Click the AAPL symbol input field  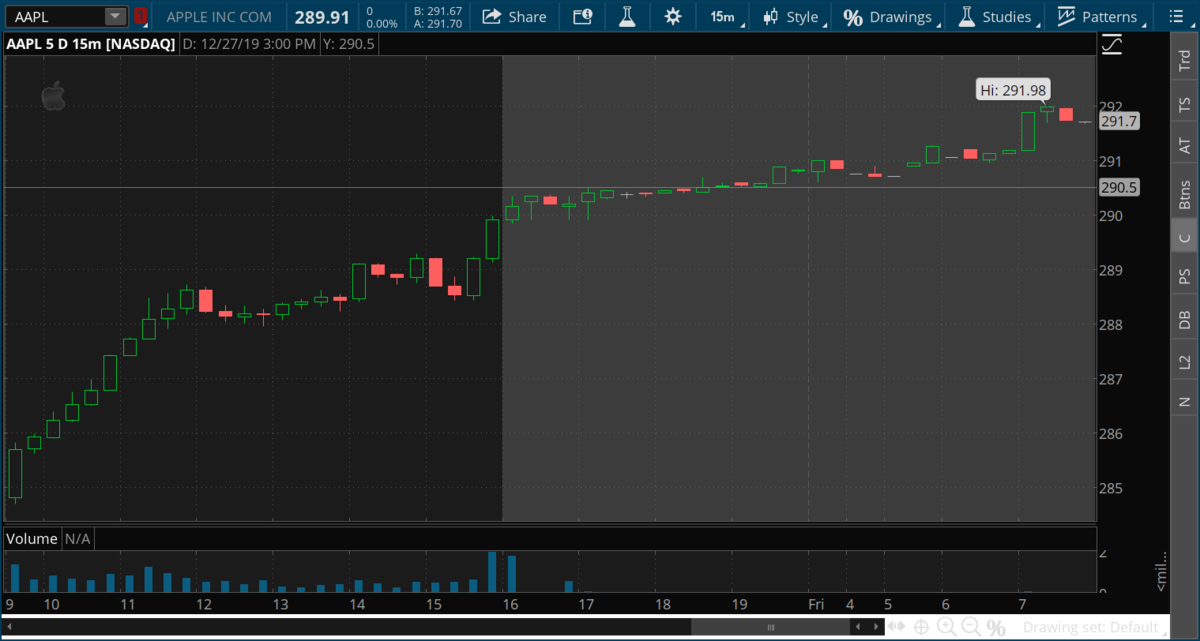coord(56,16)
